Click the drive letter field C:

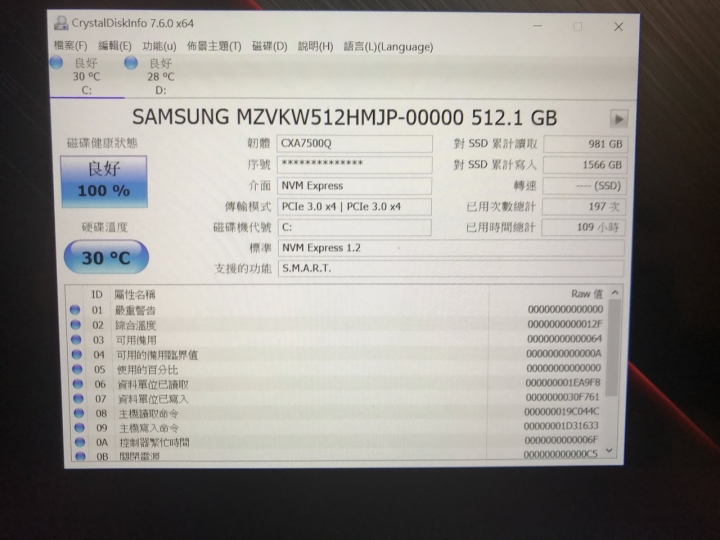pyautogui.click(x=354, y=227)
